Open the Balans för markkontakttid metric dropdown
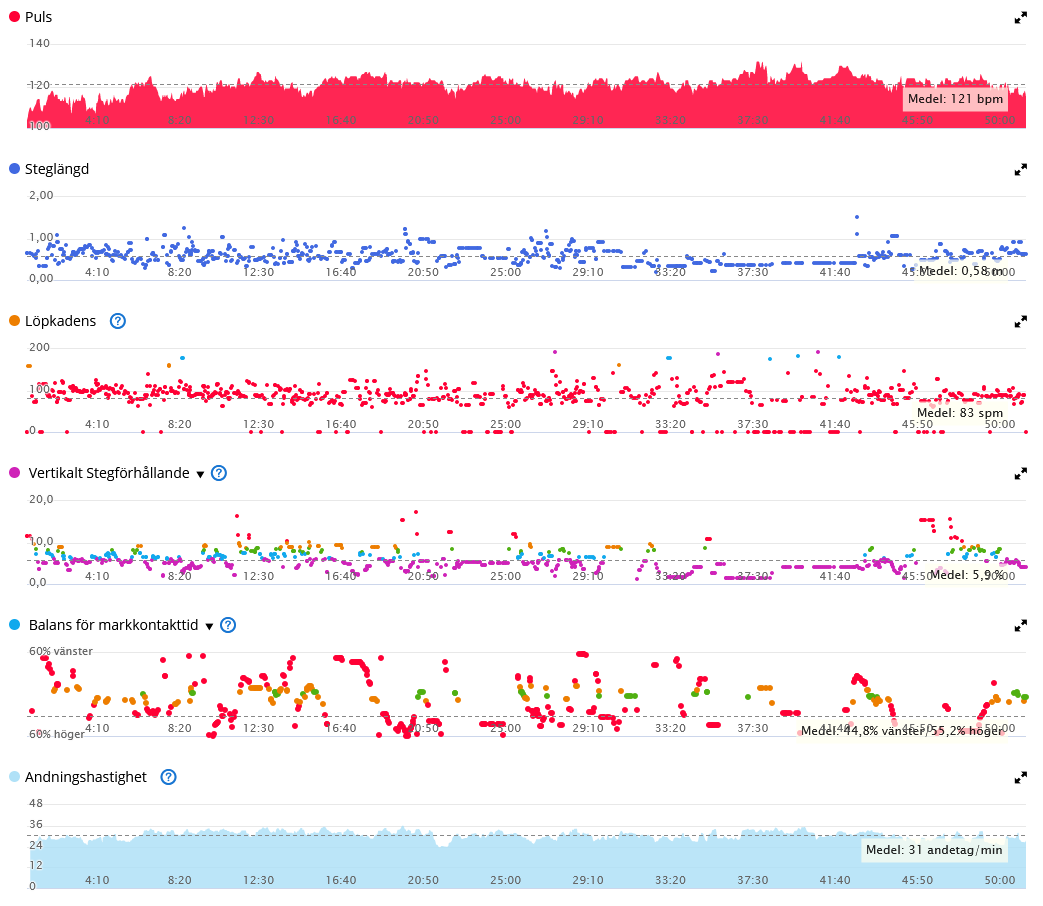This screenshot has height=906, width=1043. click(x=210, y=626)
